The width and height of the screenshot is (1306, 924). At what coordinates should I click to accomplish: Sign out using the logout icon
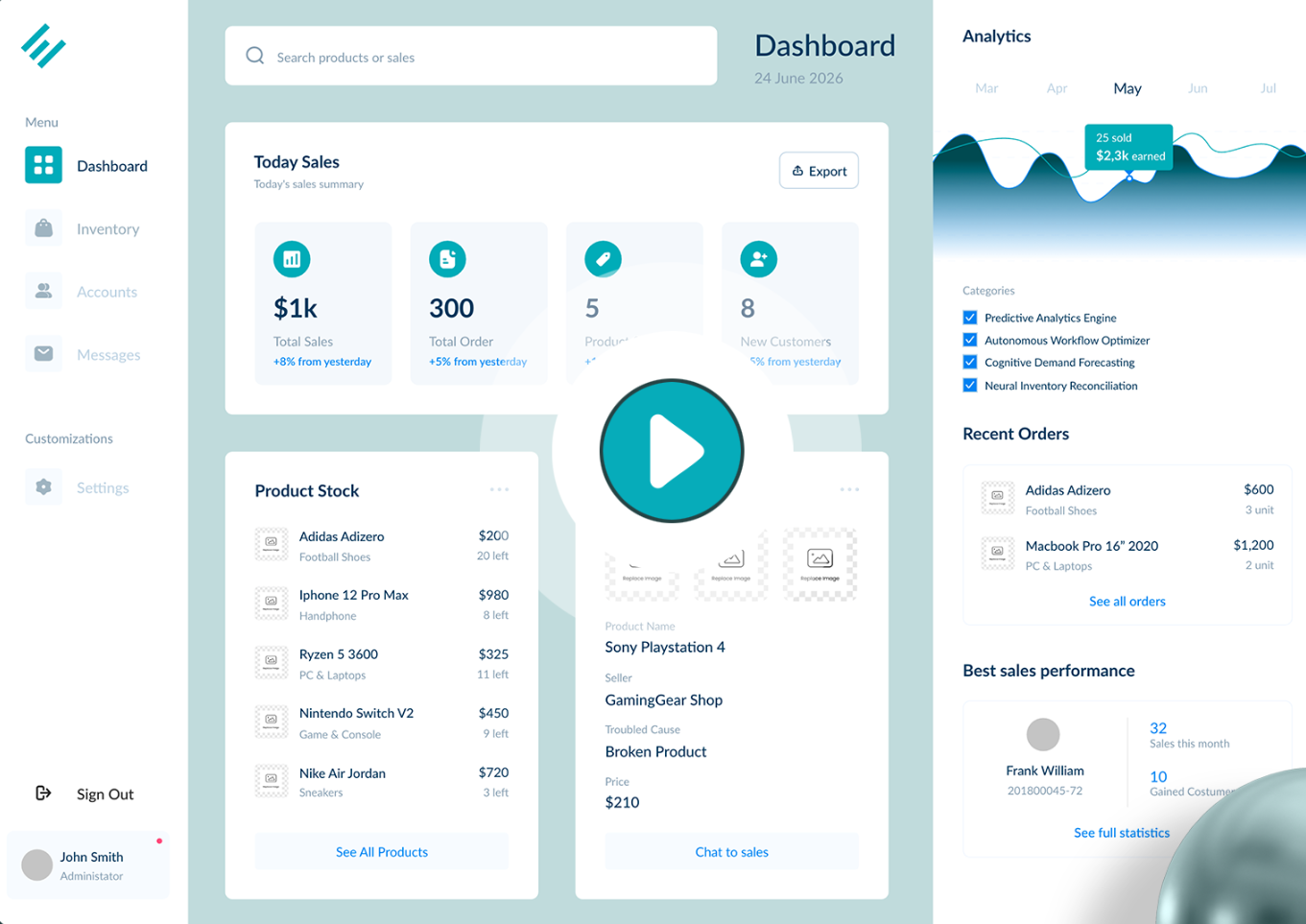(42, 793)
